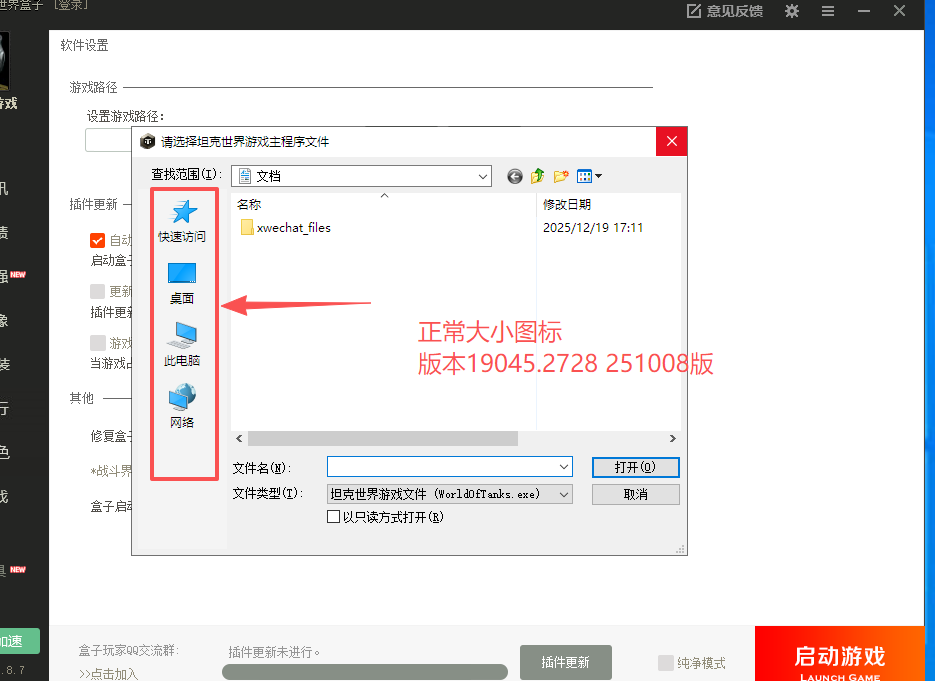Expand the file type dropdown for WorldOfTanks.exe
This screenshot has width=935, height=681.
564,494
